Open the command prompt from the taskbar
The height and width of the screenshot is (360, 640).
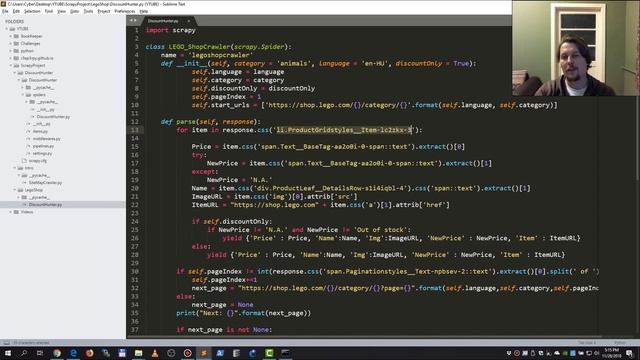285,353
